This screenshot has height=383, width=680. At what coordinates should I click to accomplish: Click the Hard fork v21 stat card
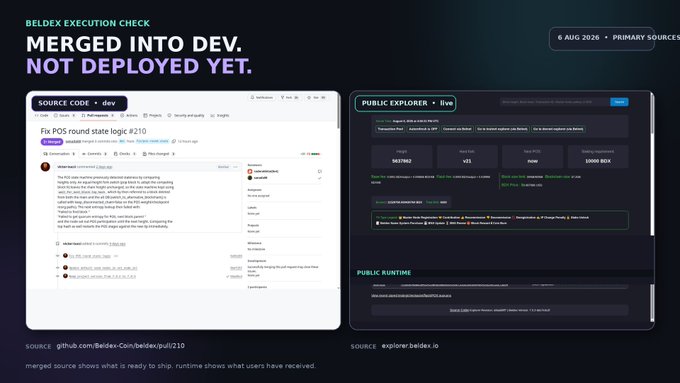pos(467,157)
